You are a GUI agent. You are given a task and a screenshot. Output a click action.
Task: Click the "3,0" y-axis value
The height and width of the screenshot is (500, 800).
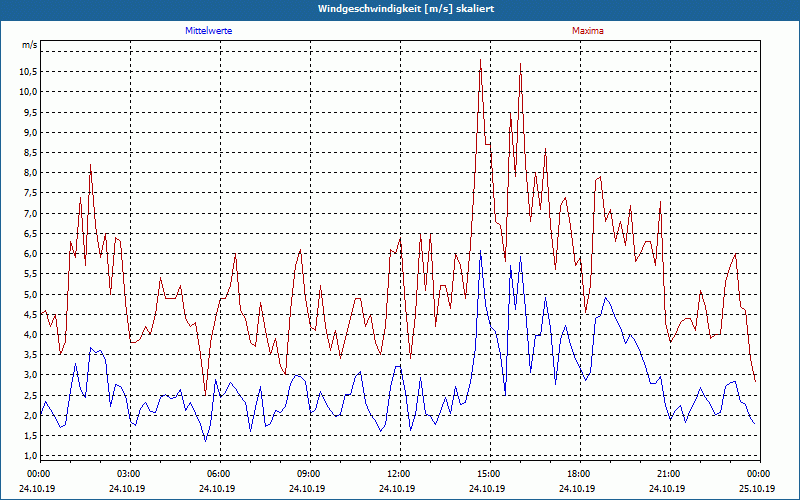click(x=30, y=375)
